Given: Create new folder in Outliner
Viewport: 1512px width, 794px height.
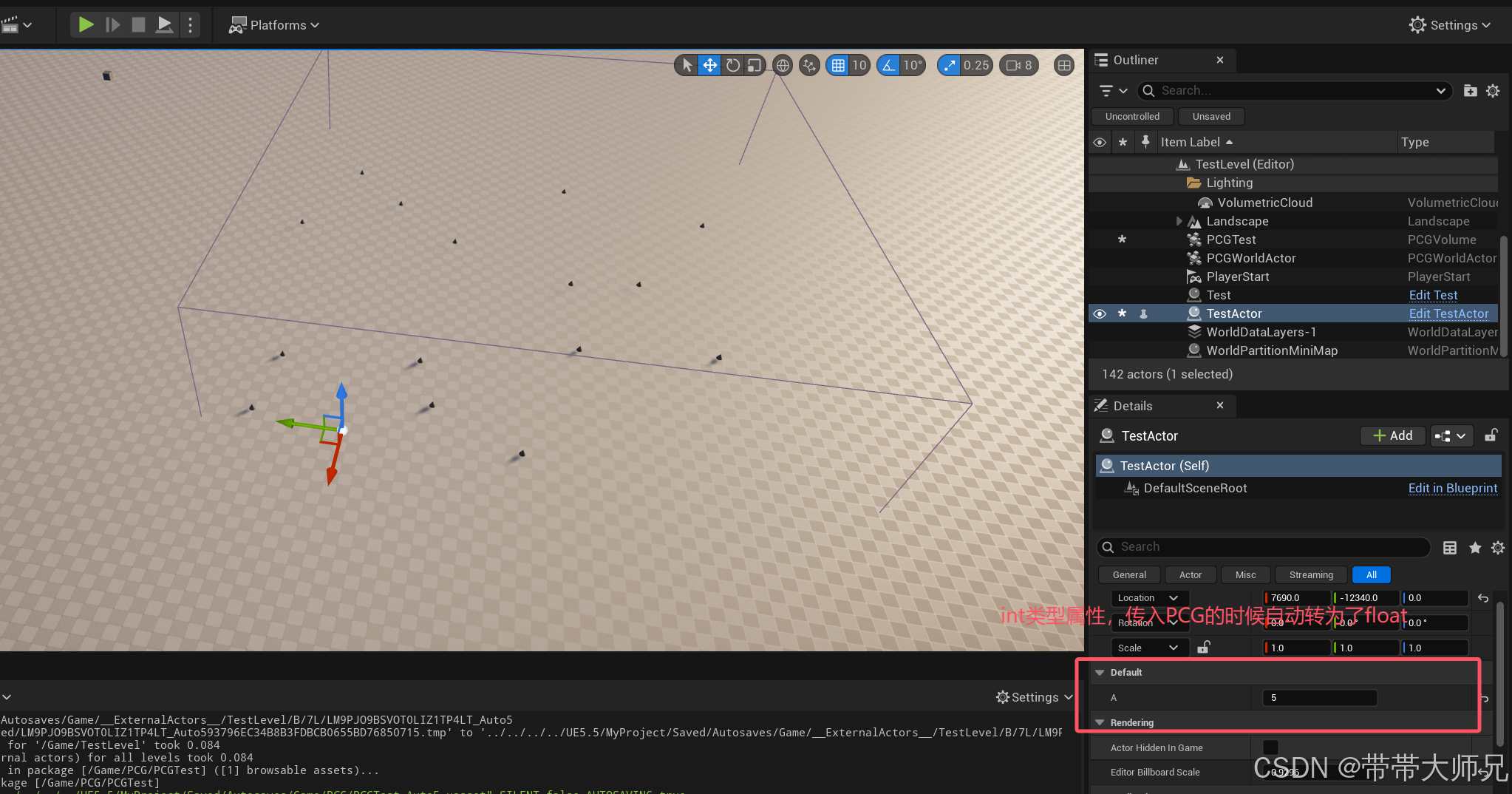Looking at the screenshot, I should pos(1470,90).
